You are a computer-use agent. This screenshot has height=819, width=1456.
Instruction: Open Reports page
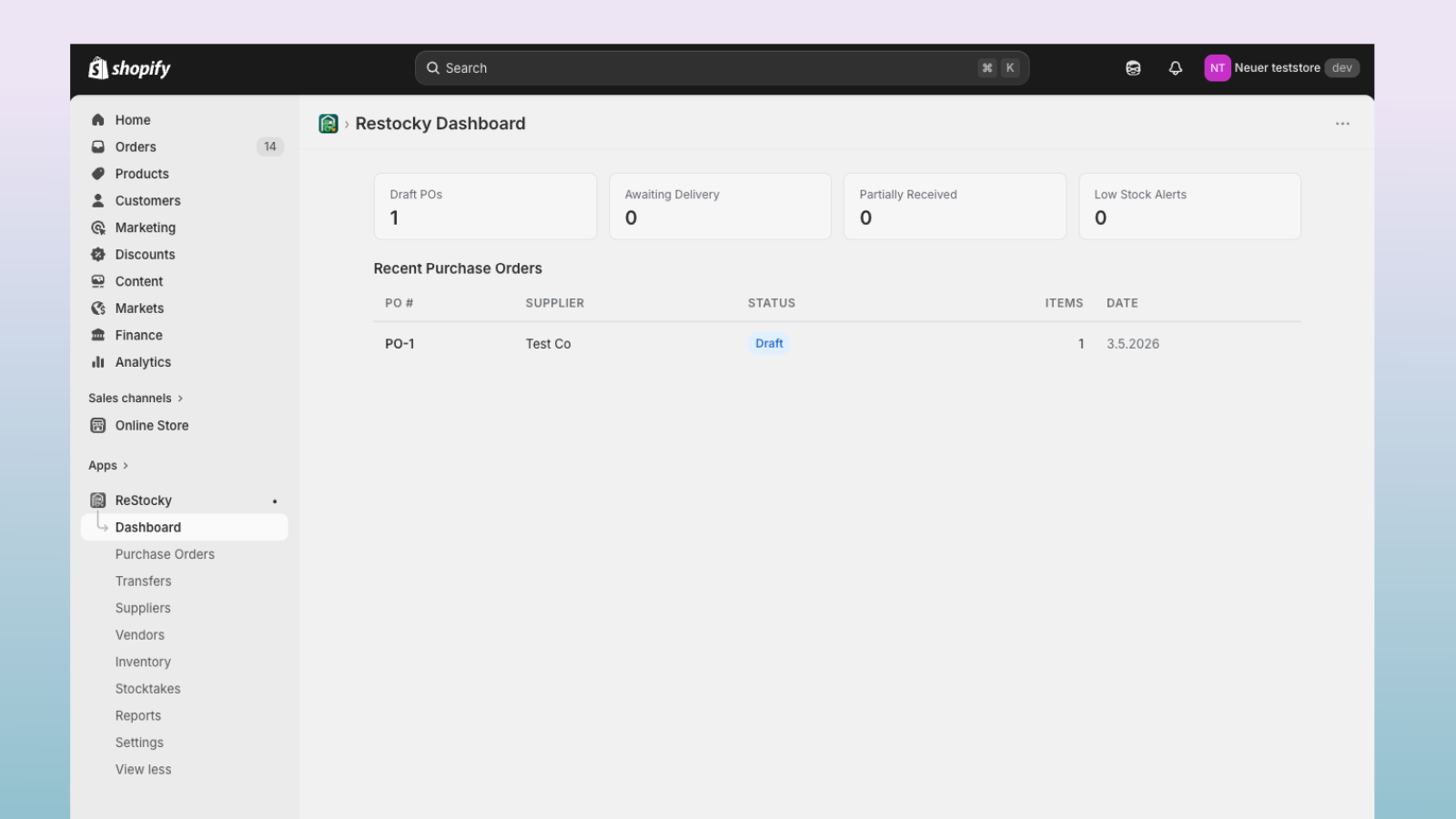click(138, 716)
